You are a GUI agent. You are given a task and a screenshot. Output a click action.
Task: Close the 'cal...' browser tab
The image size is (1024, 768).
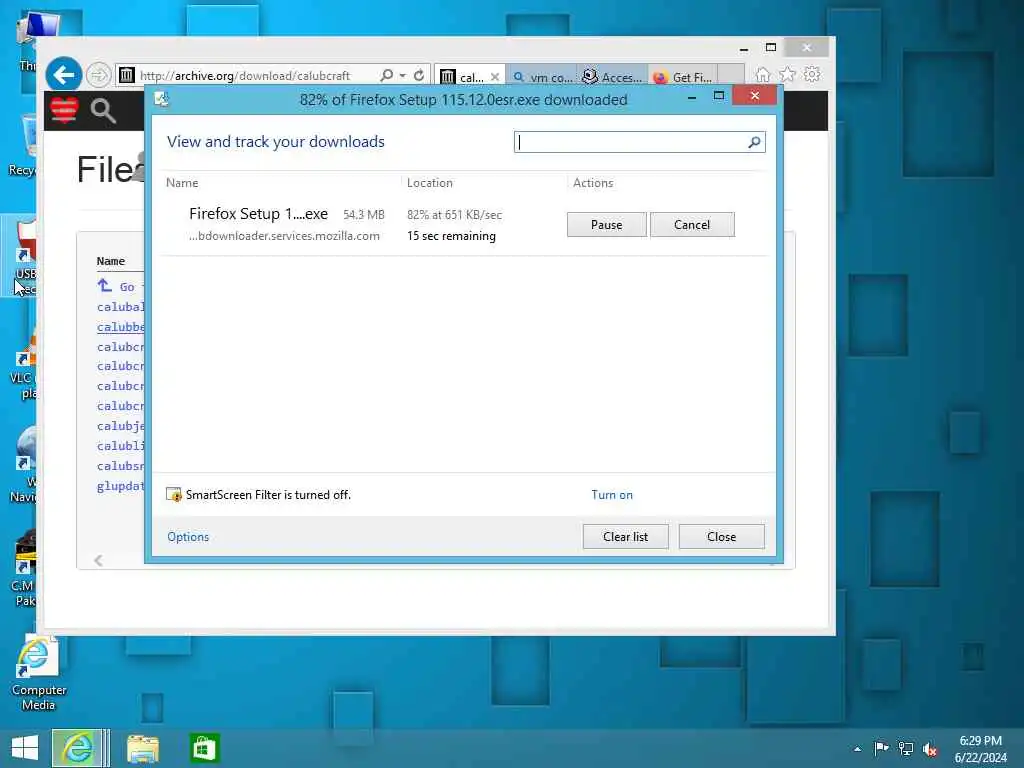point(495,77)
